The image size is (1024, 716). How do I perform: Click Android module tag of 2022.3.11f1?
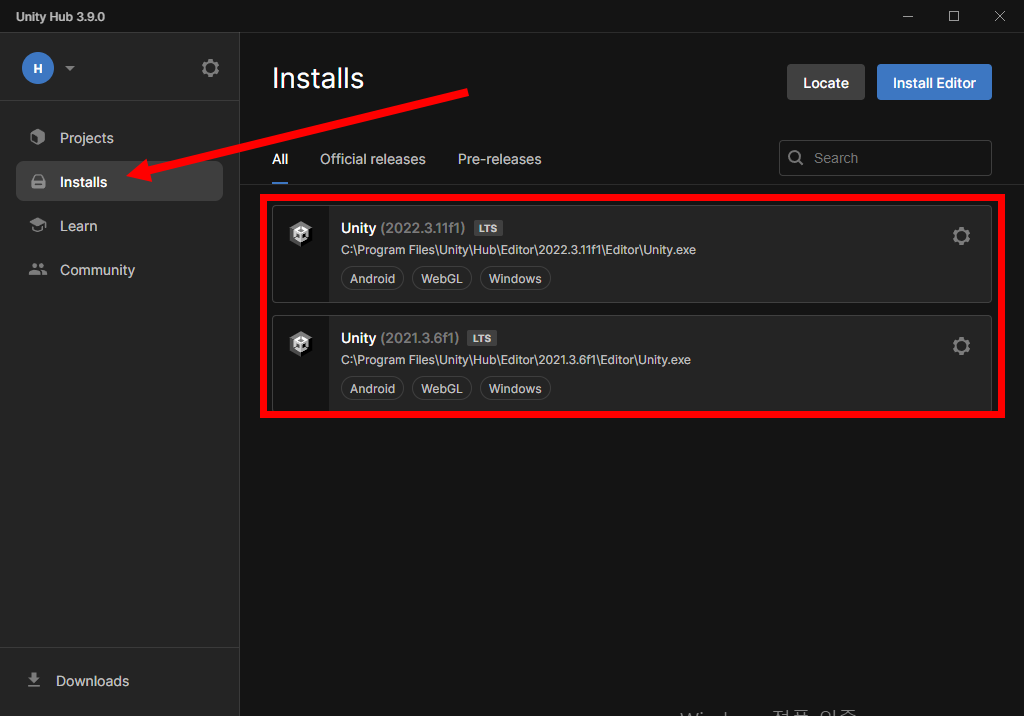tap(372, 278)
